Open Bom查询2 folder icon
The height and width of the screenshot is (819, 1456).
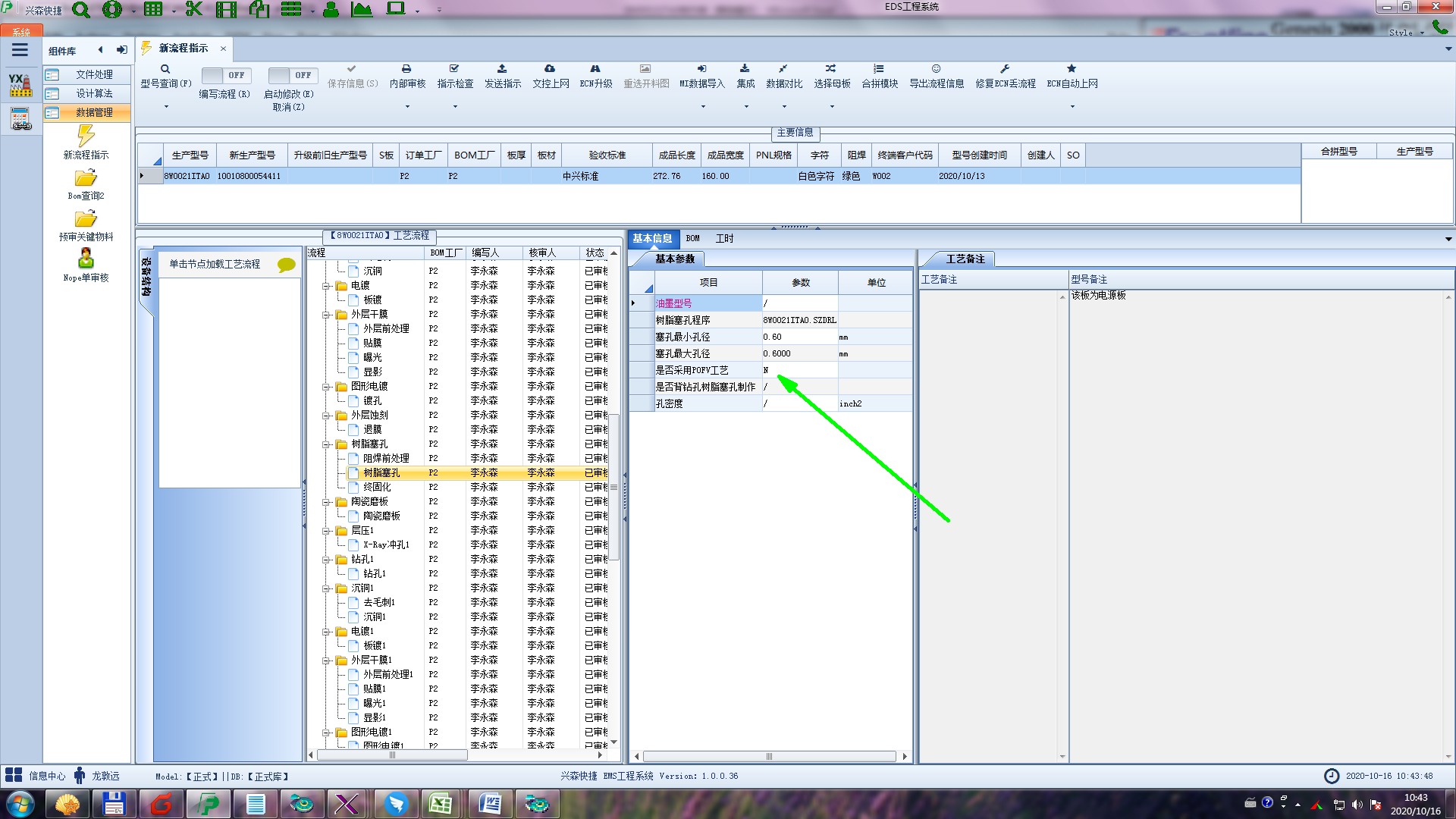86,178
